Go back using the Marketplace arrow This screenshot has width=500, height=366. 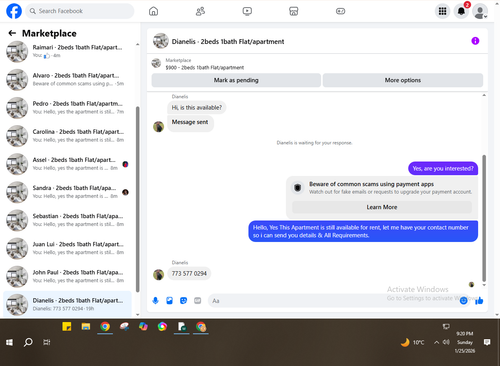[x=12, y=33]
